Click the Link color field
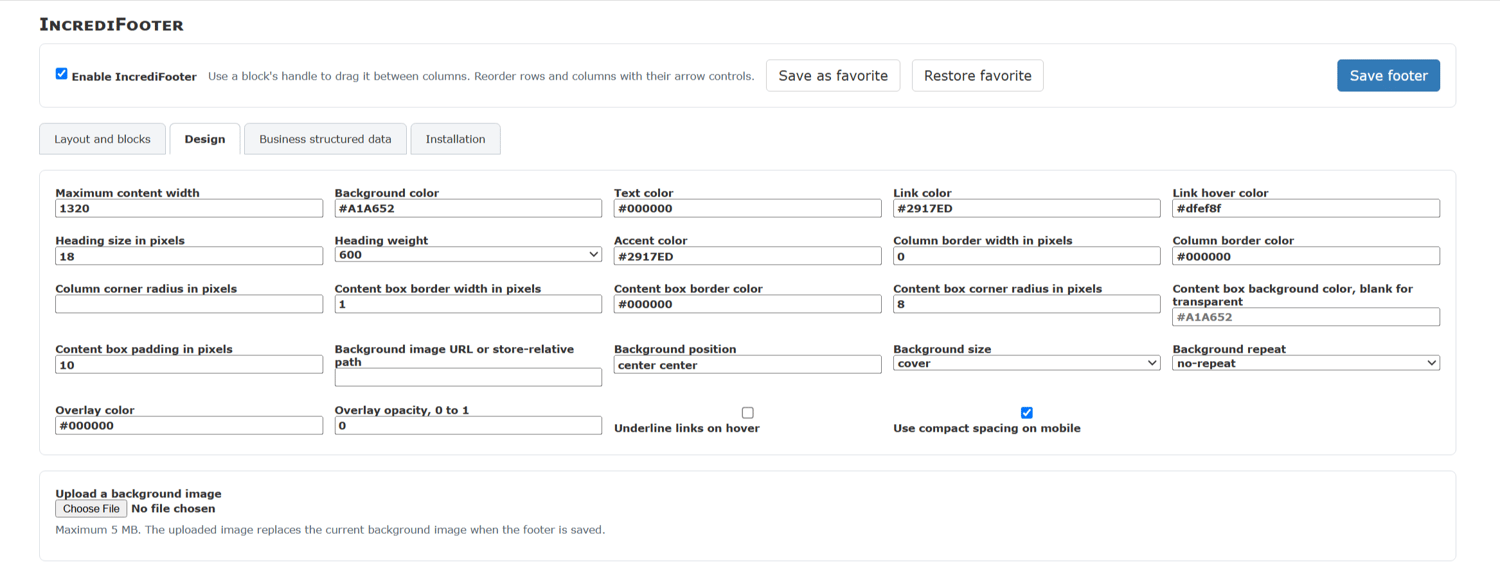Image resolution: width=1500 pixels, height=584 pixels. [1026, 209]
